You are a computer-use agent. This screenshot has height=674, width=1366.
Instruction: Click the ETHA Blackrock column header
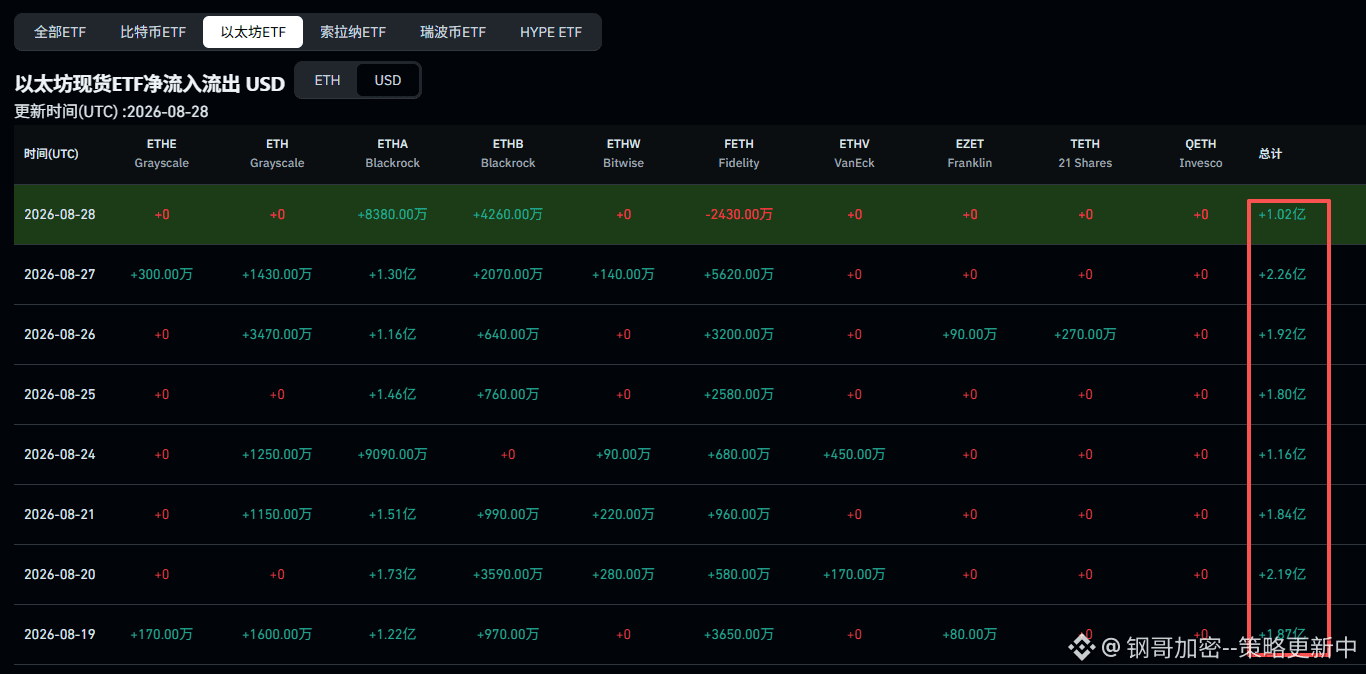[393, 153]
